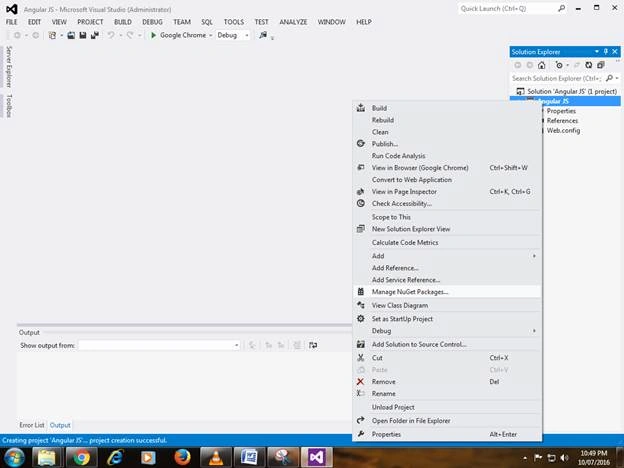The width and height of the screenshot is (624, 468).
Task: Choose Rebuild from the context menu
Action: click(447, 120)
